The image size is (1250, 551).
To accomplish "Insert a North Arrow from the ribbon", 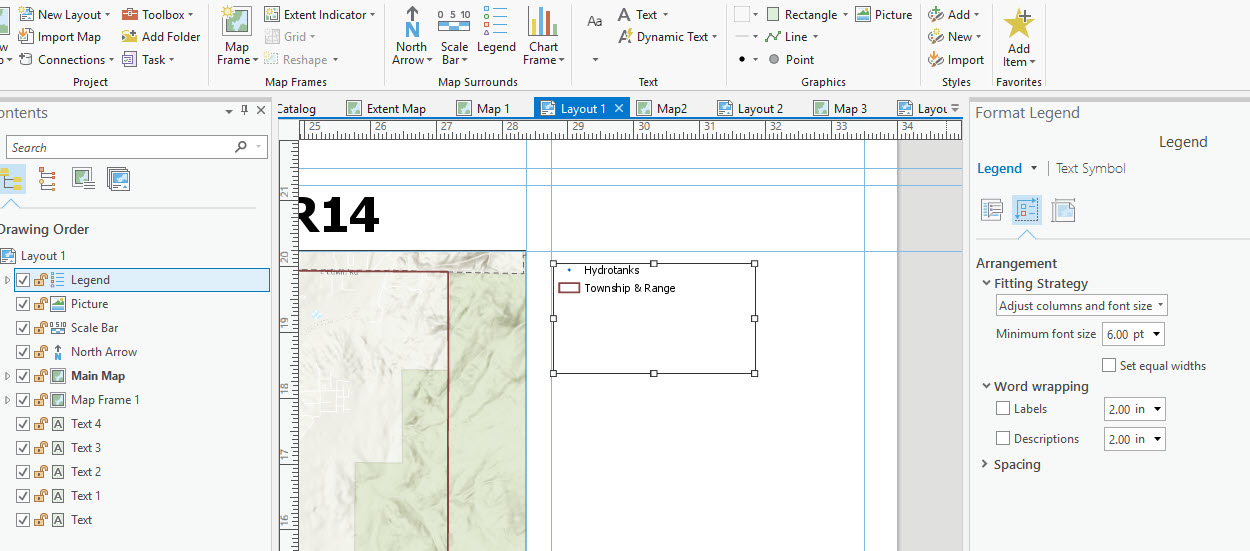I will 411,36.
